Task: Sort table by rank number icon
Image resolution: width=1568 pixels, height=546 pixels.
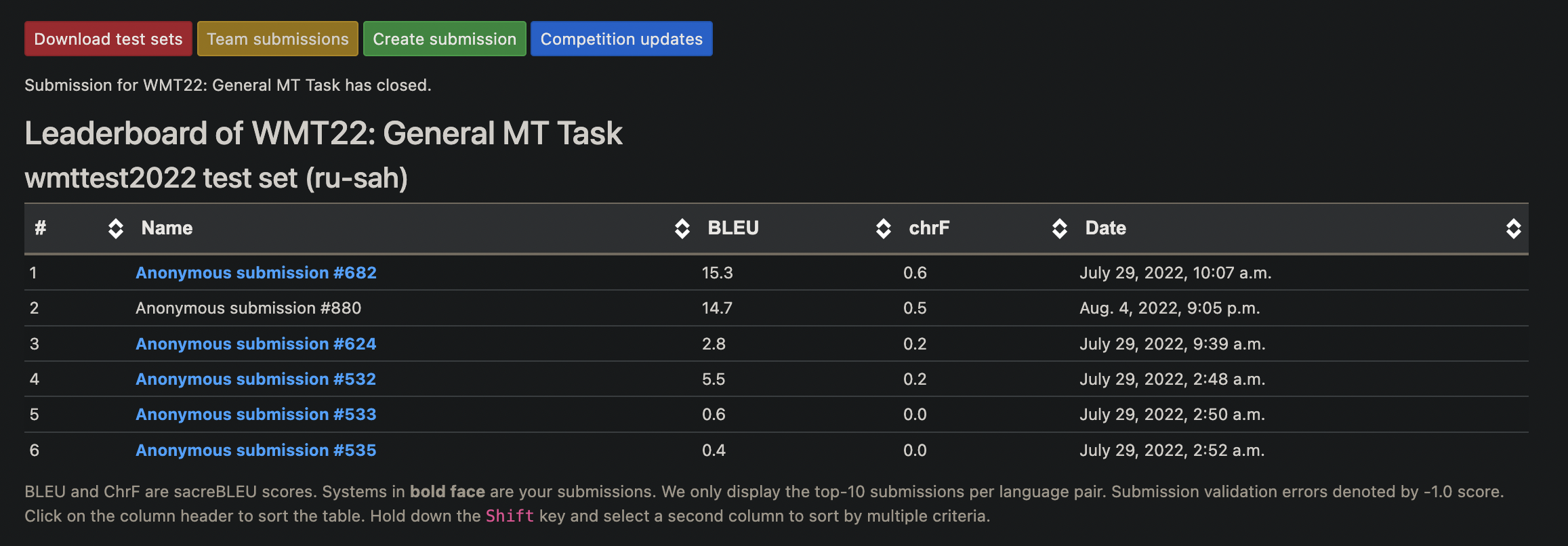Action: [116, 228]
